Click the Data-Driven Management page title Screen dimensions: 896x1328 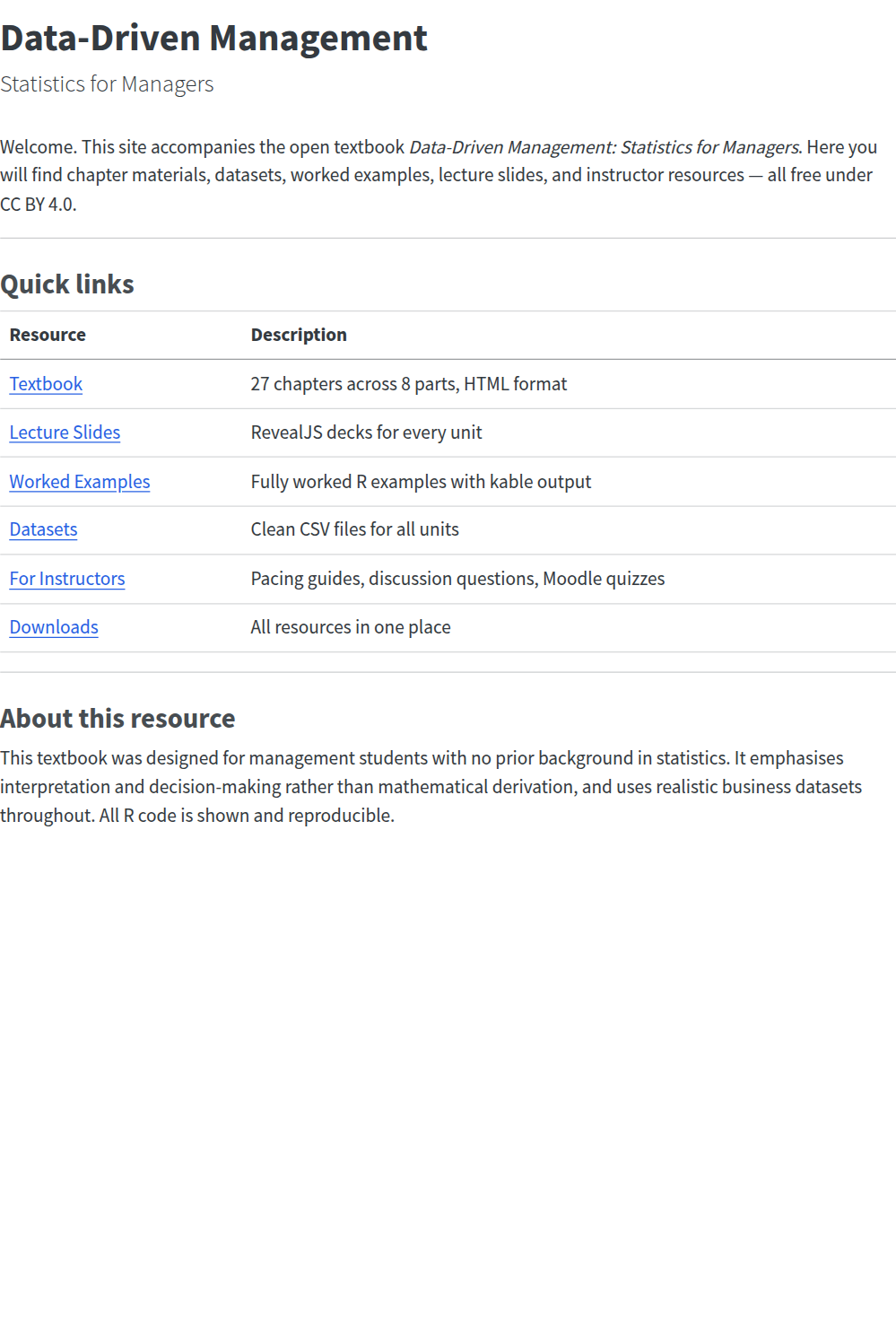213,38
